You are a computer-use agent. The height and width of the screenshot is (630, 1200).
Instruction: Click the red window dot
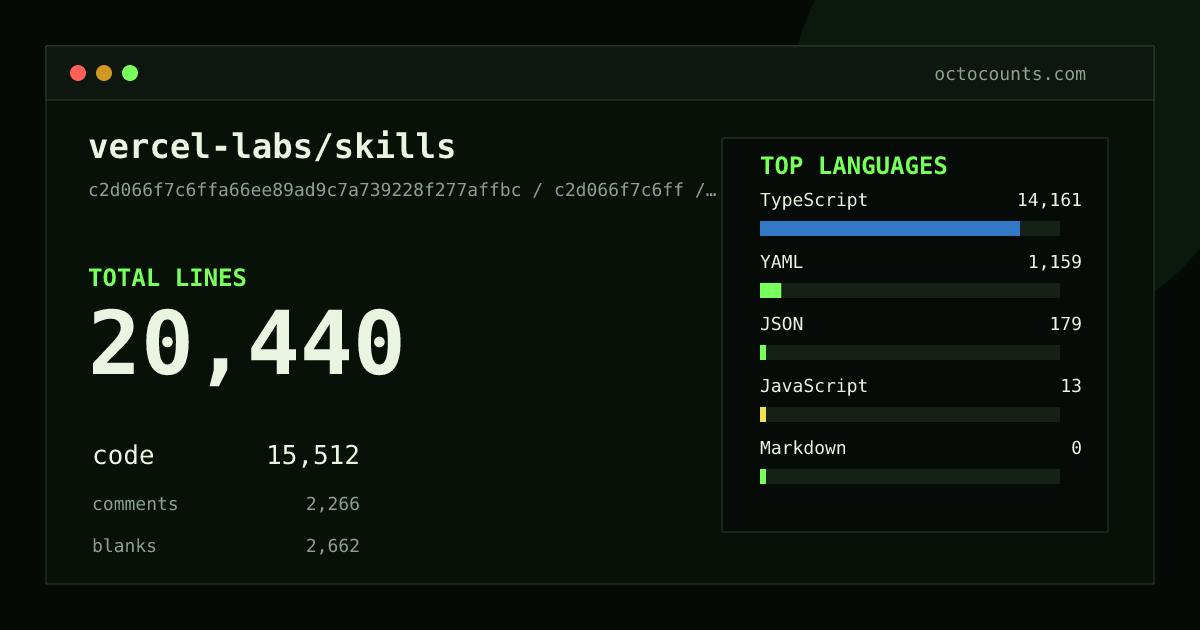click(x=78, y=73)
